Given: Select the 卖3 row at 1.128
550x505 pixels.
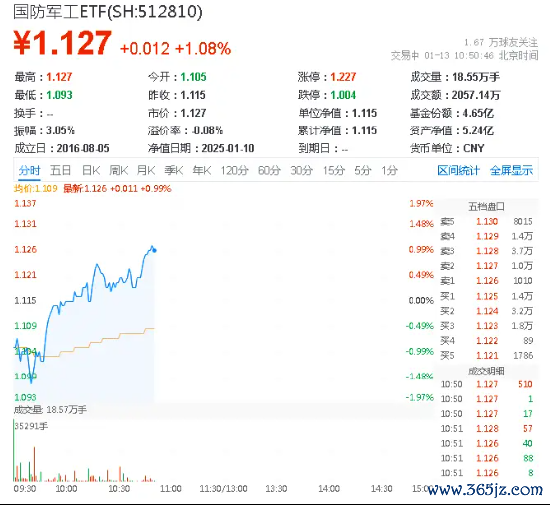Looking at the screenshot, I should tap(487, 251).
